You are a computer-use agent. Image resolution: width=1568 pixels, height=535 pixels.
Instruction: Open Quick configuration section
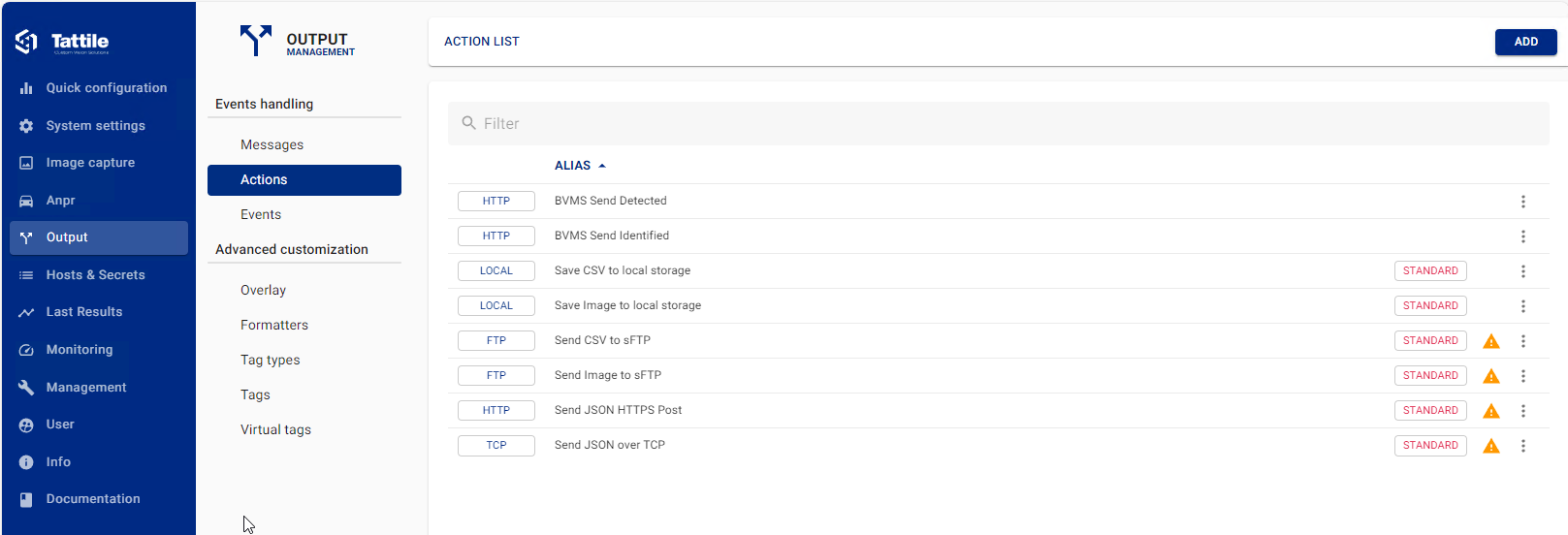[x=99, y=88]
